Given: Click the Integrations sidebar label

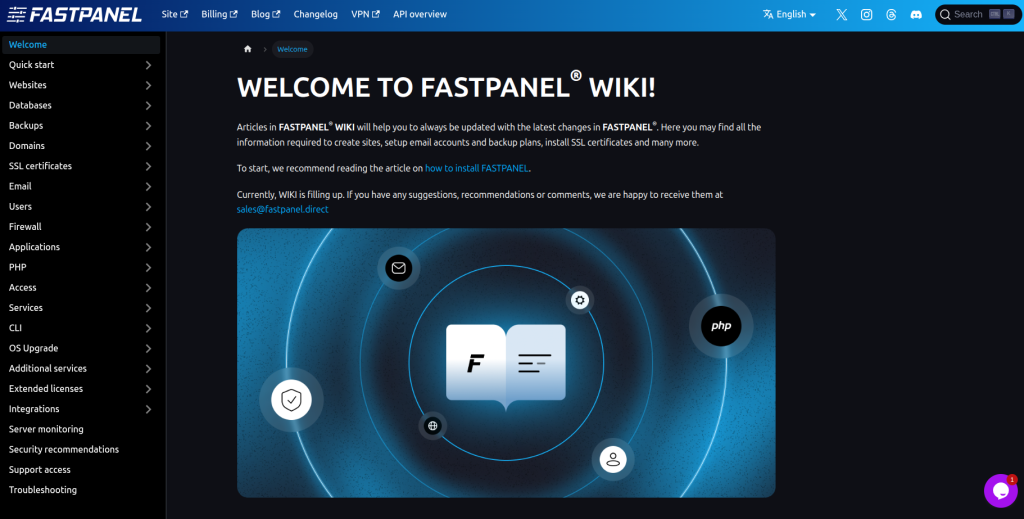Looking at the screenshot, I should (34, 409).
